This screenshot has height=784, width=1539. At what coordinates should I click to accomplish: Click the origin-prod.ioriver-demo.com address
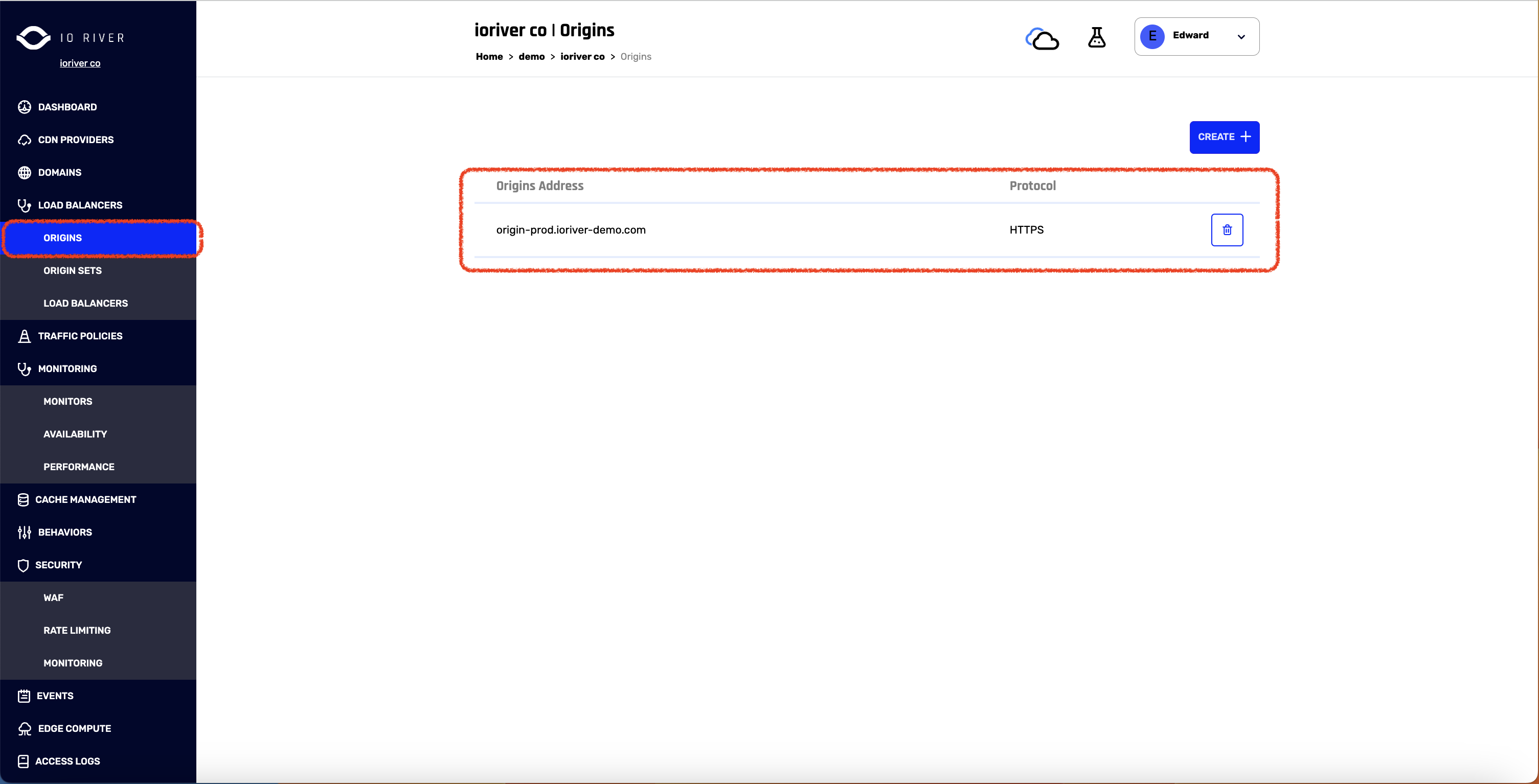[x=571, y=230]
